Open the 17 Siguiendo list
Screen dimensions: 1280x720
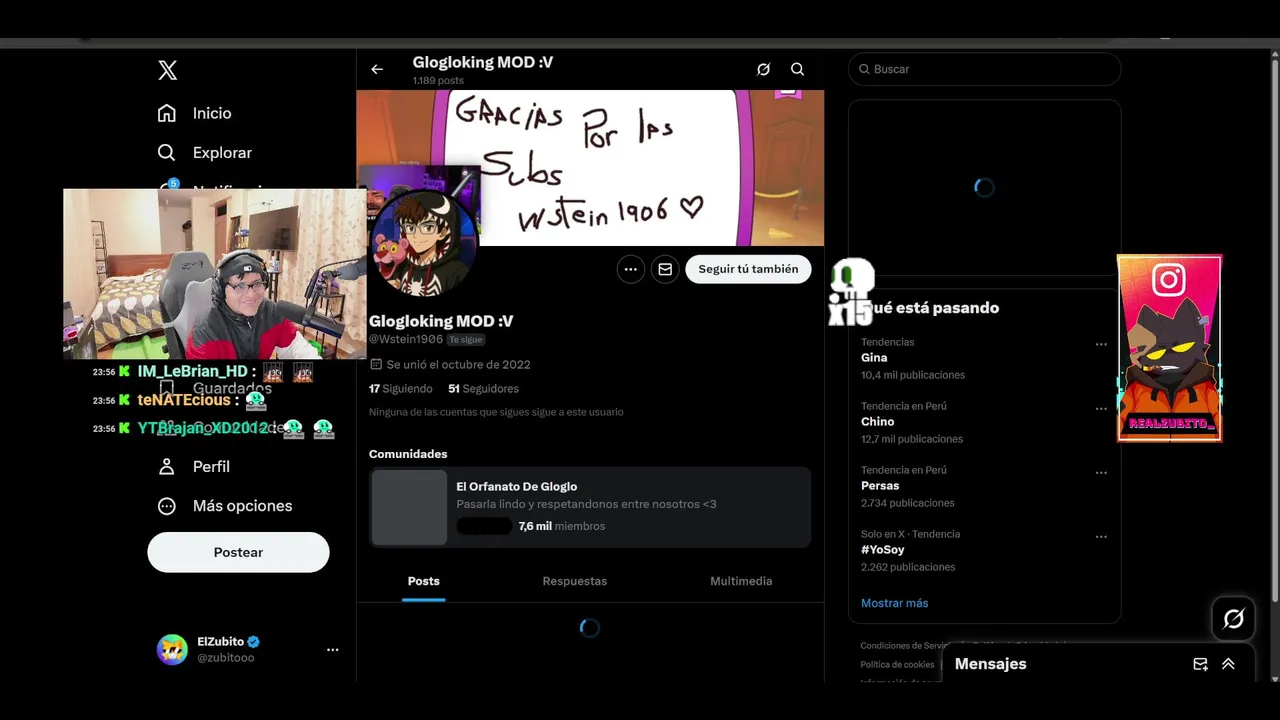(x=401, y=388)
